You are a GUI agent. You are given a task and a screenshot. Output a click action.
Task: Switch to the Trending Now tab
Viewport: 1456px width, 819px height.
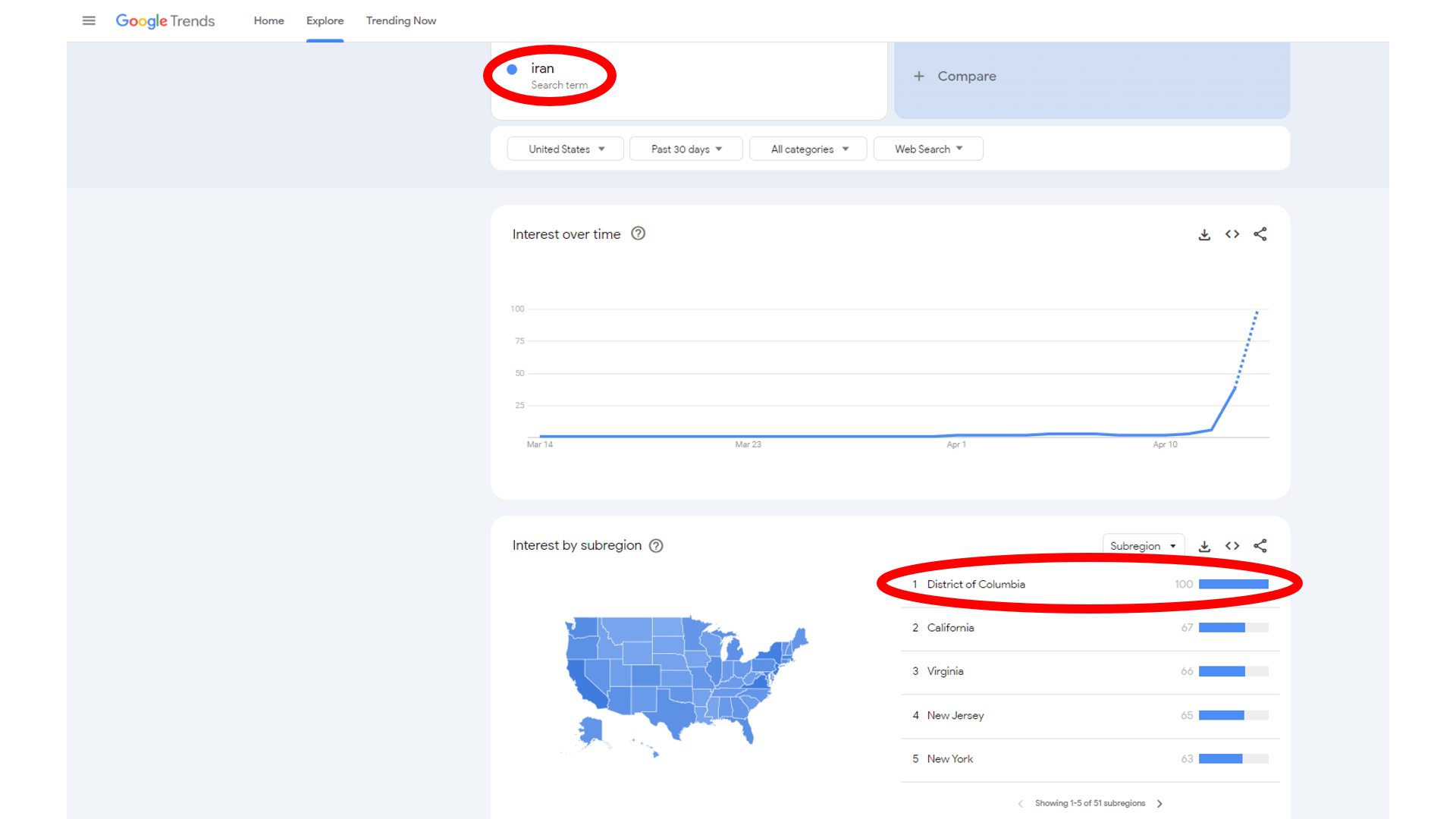401,20
